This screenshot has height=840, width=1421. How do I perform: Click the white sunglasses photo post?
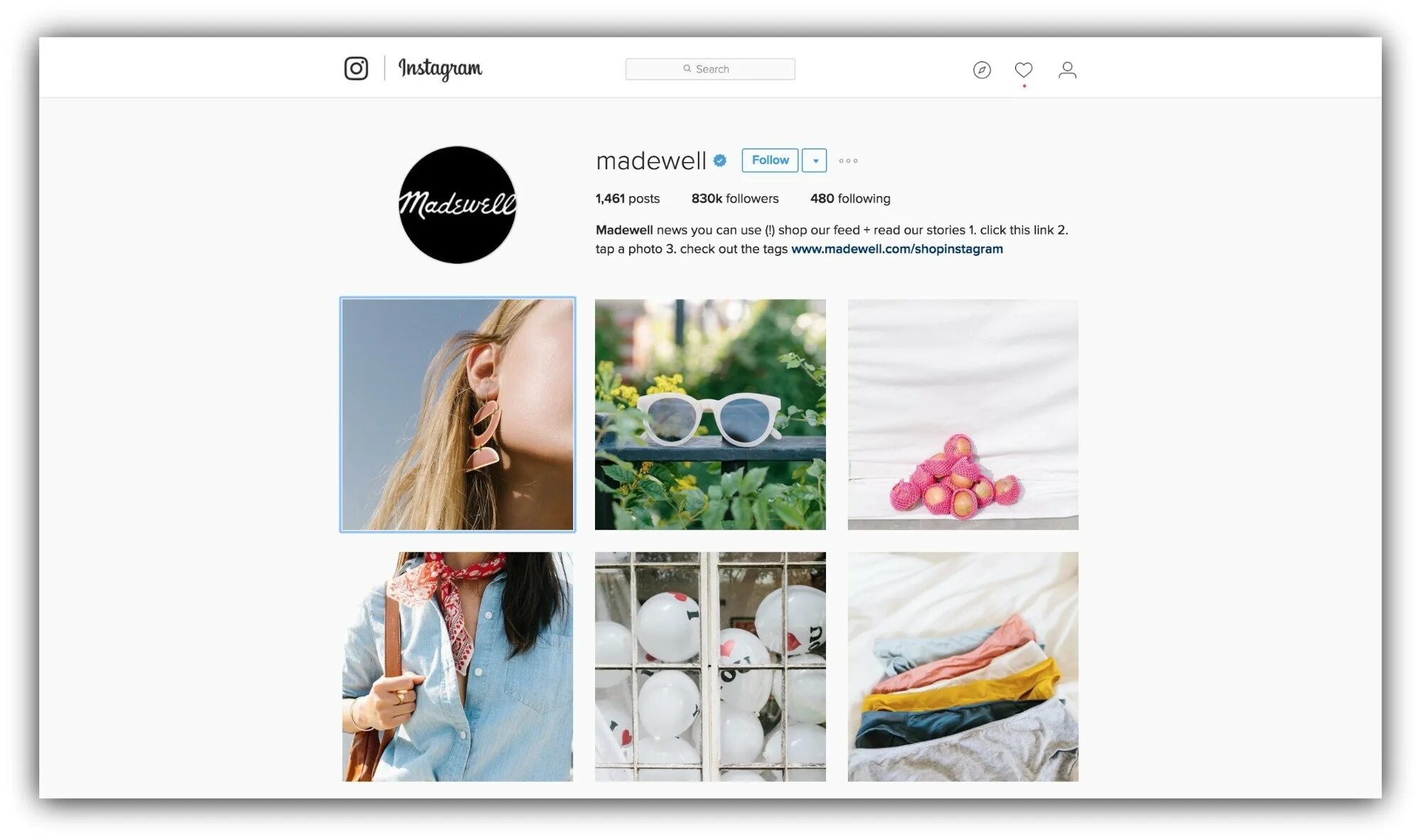click(x=710, y=414)
